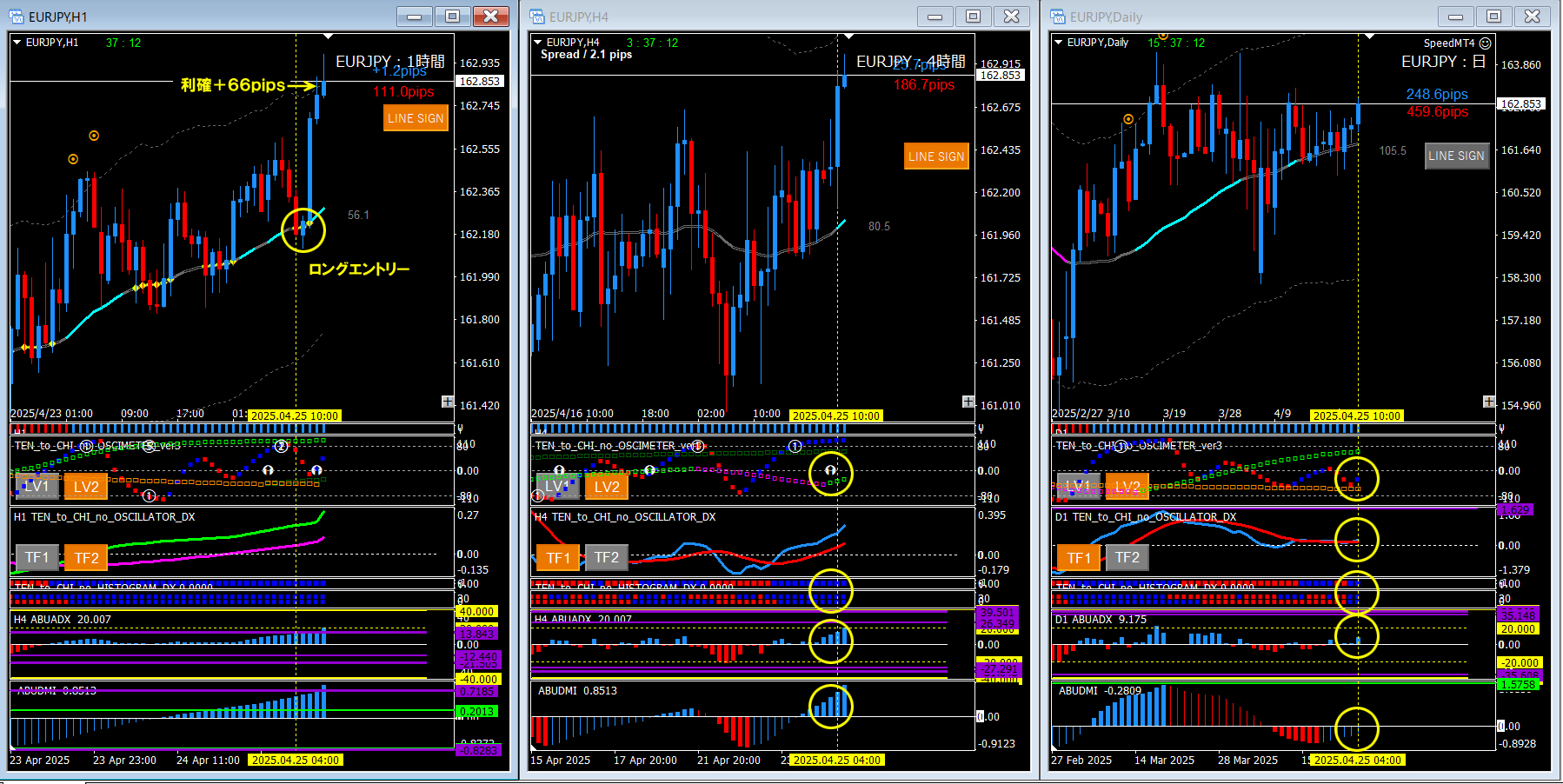Screen dimensions: 1563x784
Task: Click the plus icon in the H1 chart corner
Action: click(x=448, y=402)
